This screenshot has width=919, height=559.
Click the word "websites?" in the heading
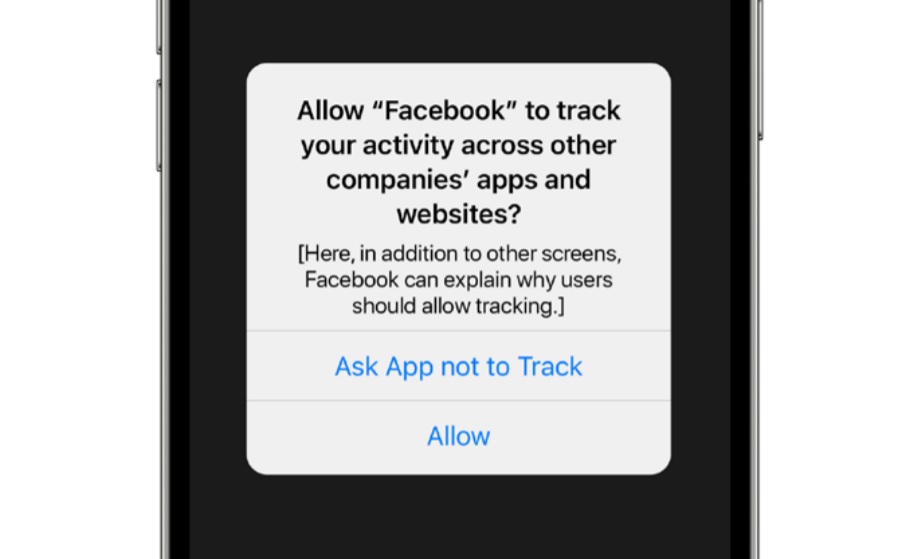(x=458, y=214)
